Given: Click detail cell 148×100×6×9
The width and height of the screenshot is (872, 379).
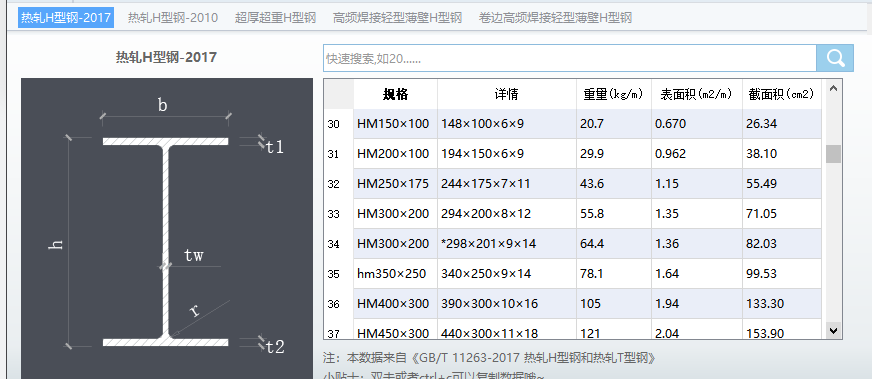Looking at the screenshot, I should pyautogui.click(x=507, y=124).
